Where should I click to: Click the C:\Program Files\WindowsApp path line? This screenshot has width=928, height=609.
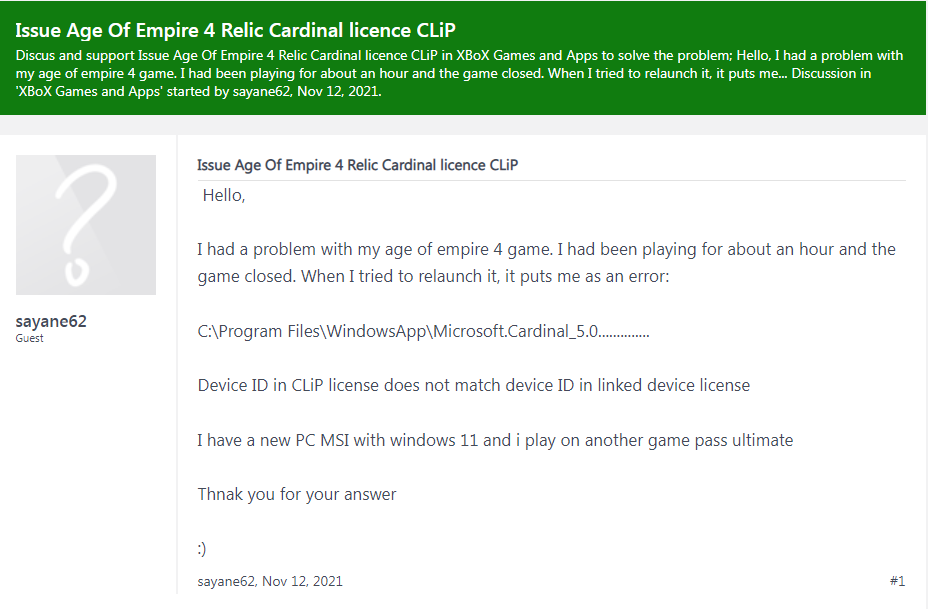pos(423,331)
